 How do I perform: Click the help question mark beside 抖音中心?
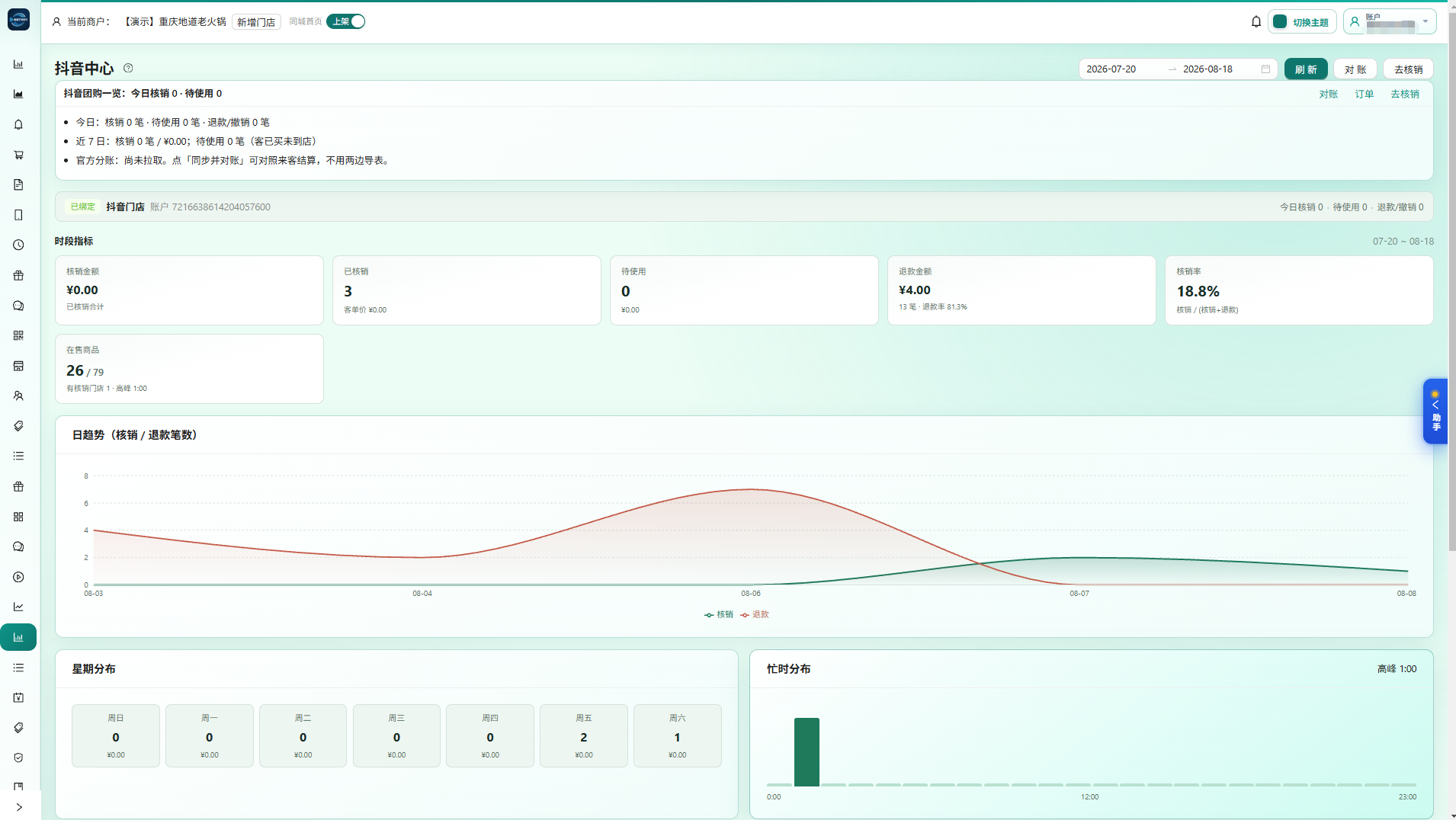tap(128, 68)
